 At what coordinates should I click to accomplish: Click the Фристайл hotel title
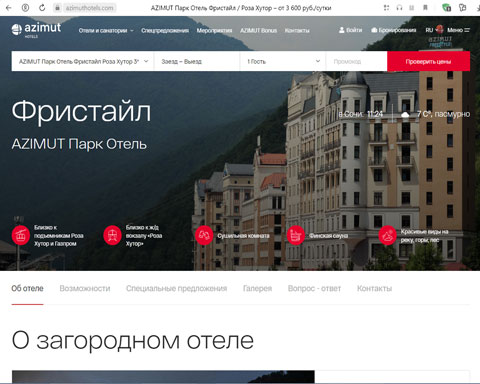[81, 112]
